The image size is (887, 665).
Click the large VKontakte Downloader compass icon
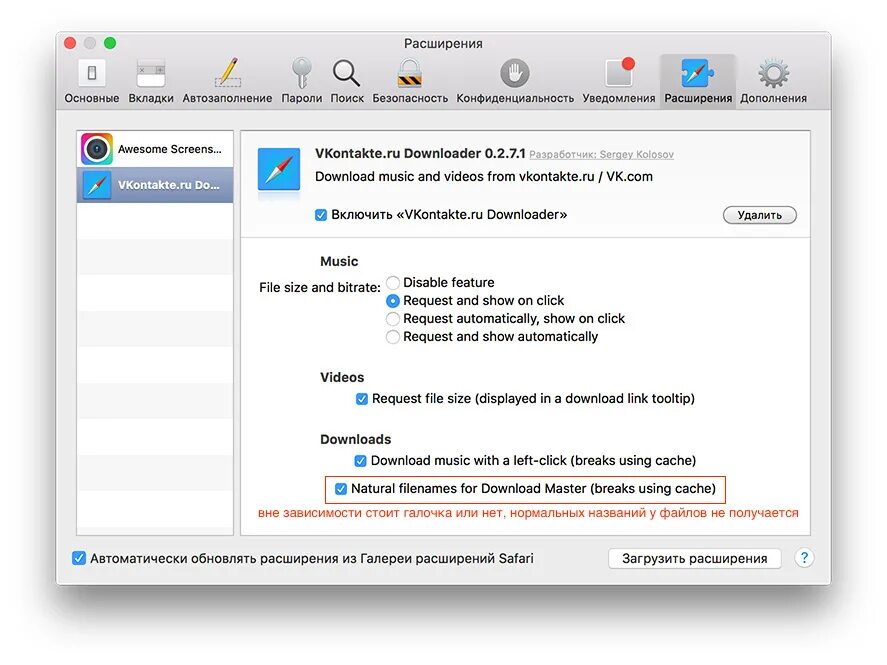tap(279, 169)
